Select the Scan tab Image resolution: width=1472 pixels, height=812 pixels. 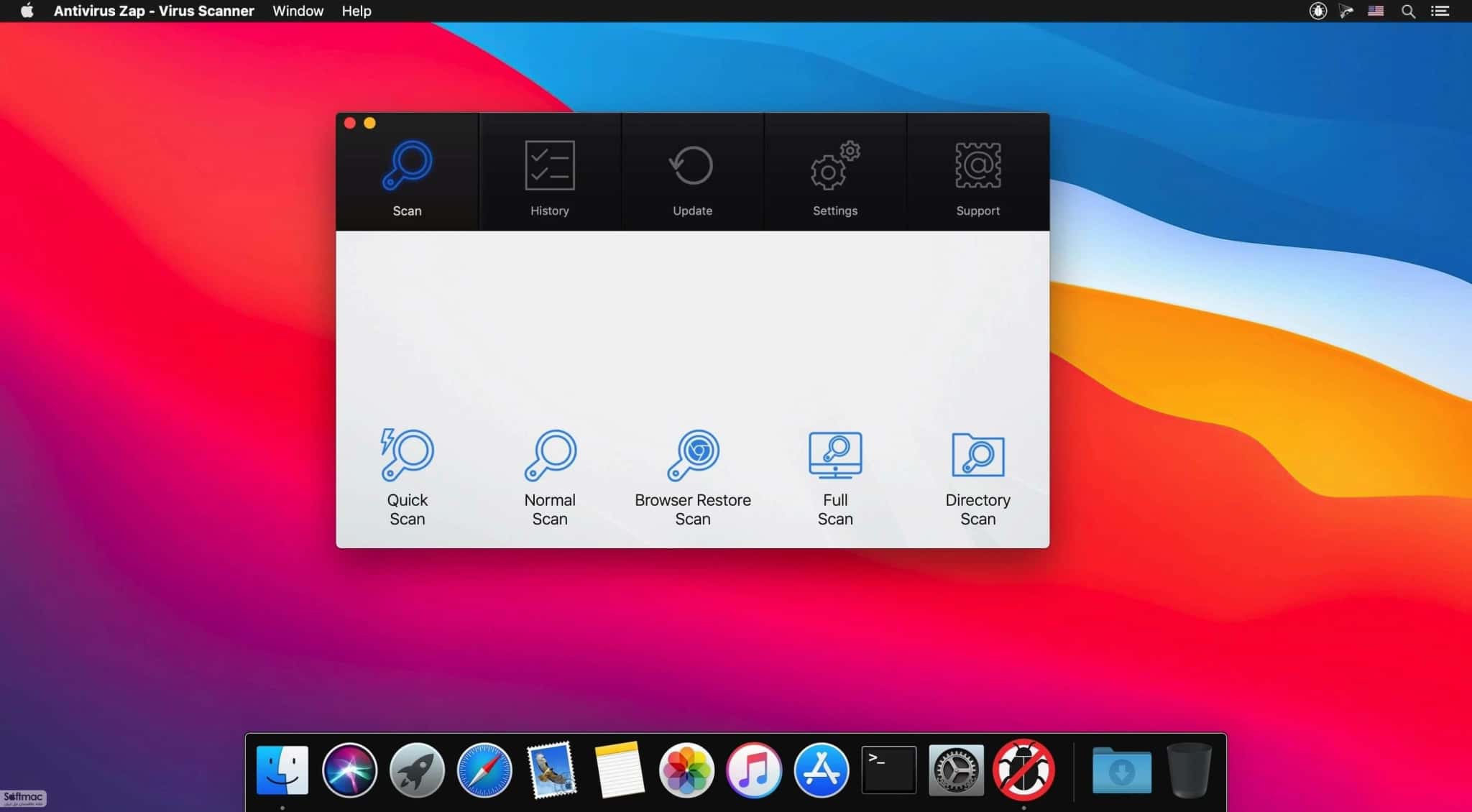[407, 172]
